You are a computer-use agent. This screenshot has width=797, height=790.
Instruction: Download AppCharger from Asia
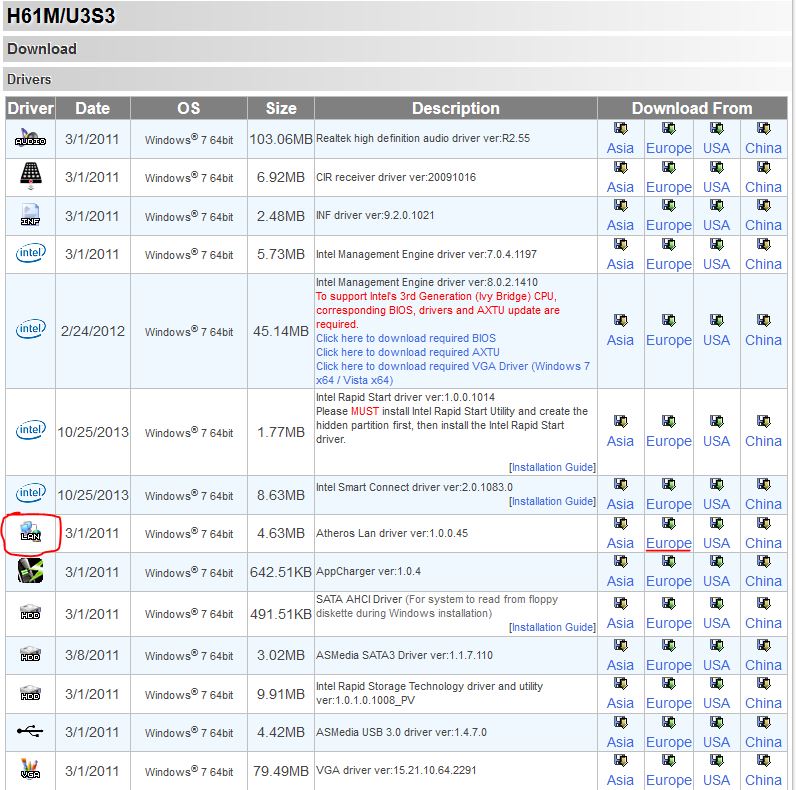coord(620,581)
